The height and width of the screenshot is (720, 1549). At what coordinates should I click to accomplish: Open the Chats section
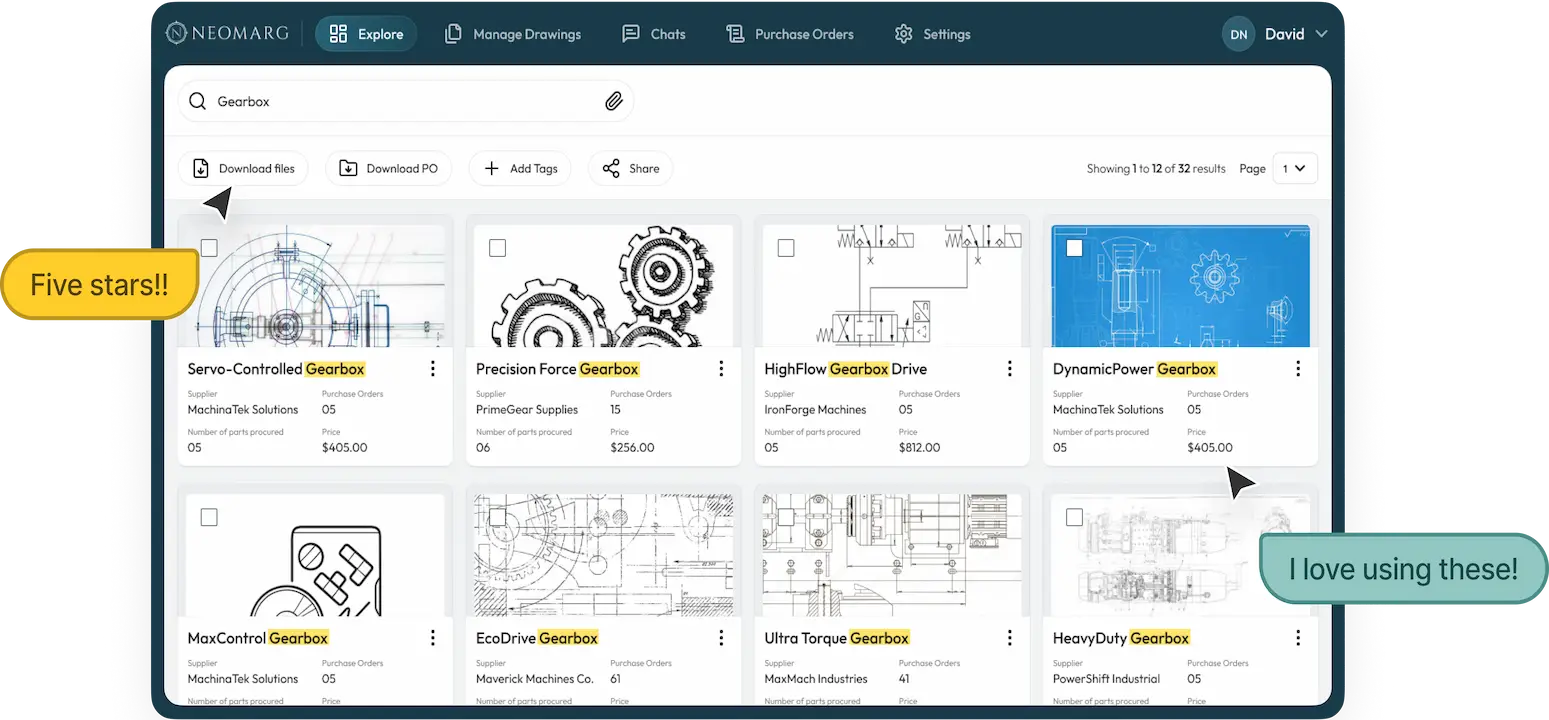pyautogui.click(x=654, y=33)
